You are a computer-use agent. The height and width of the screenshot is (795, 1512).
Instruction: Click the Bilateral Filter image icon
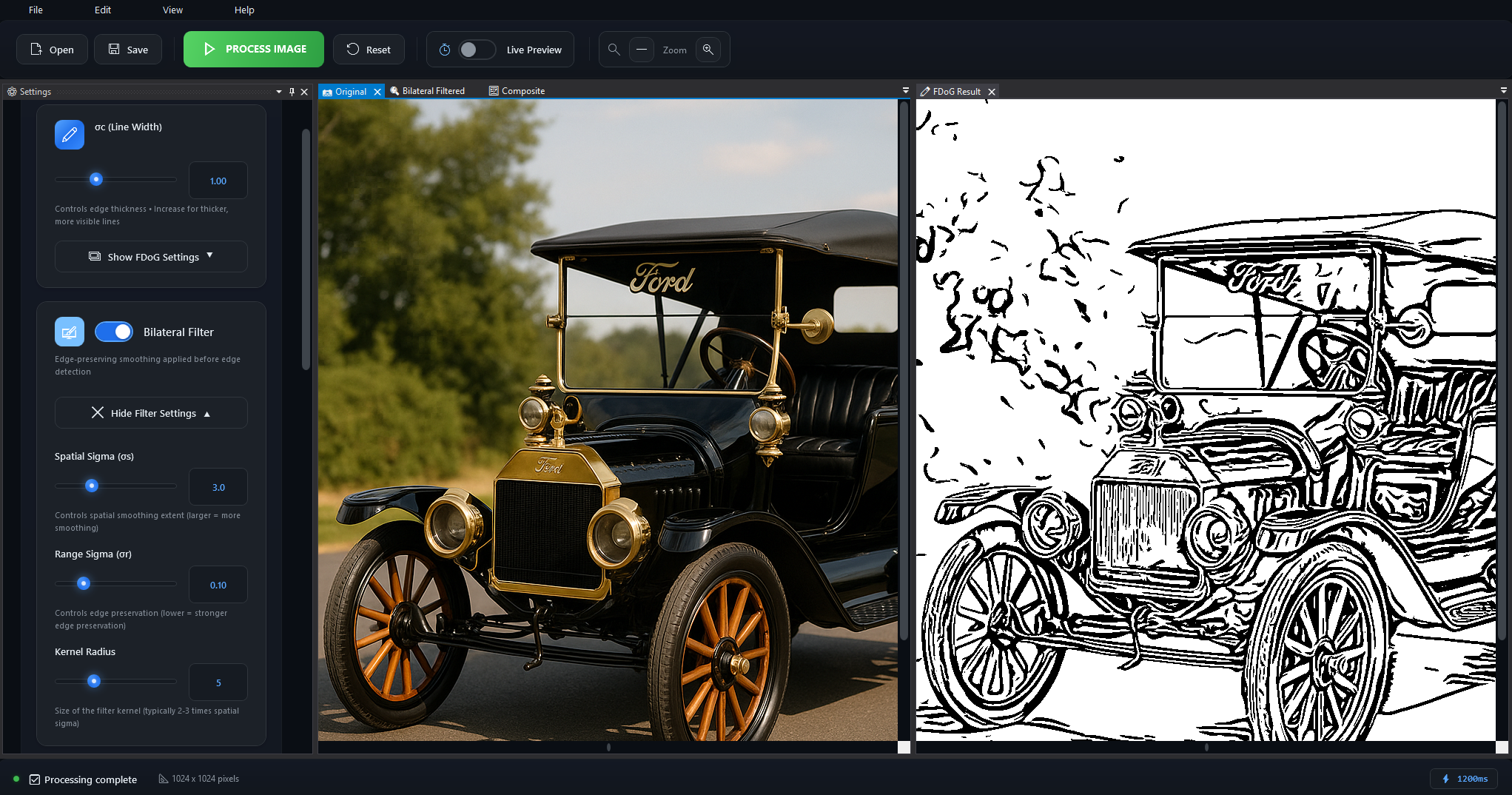pyautogui.click(x=70, y=332)
